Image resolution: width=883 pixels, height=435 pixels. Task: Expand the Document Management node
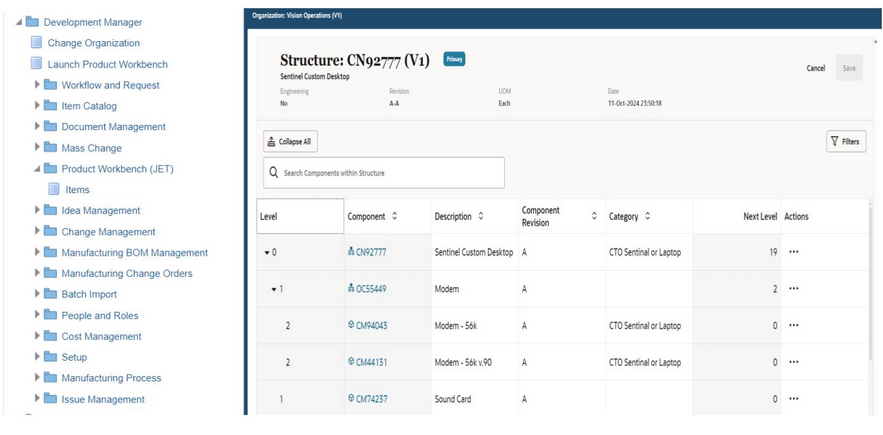(37, 126)
